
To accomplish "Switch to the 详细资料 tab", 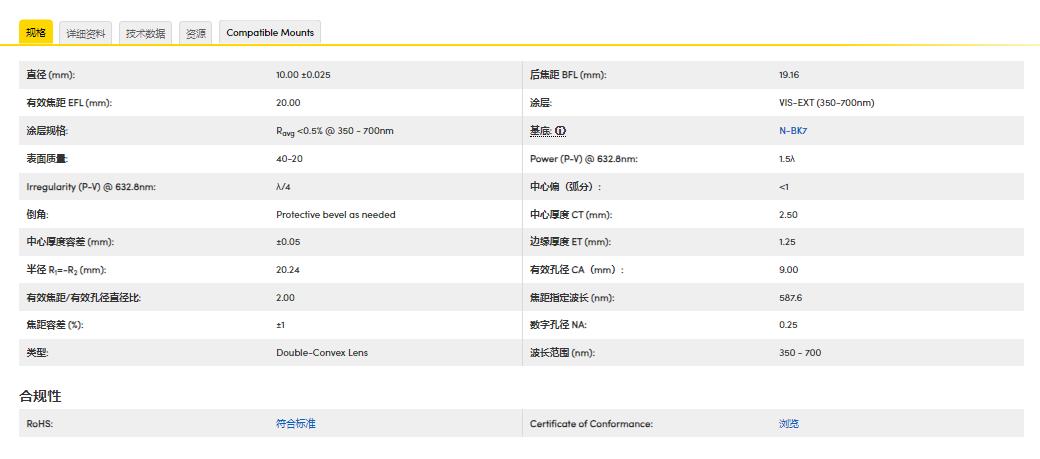I will (86, 33).
